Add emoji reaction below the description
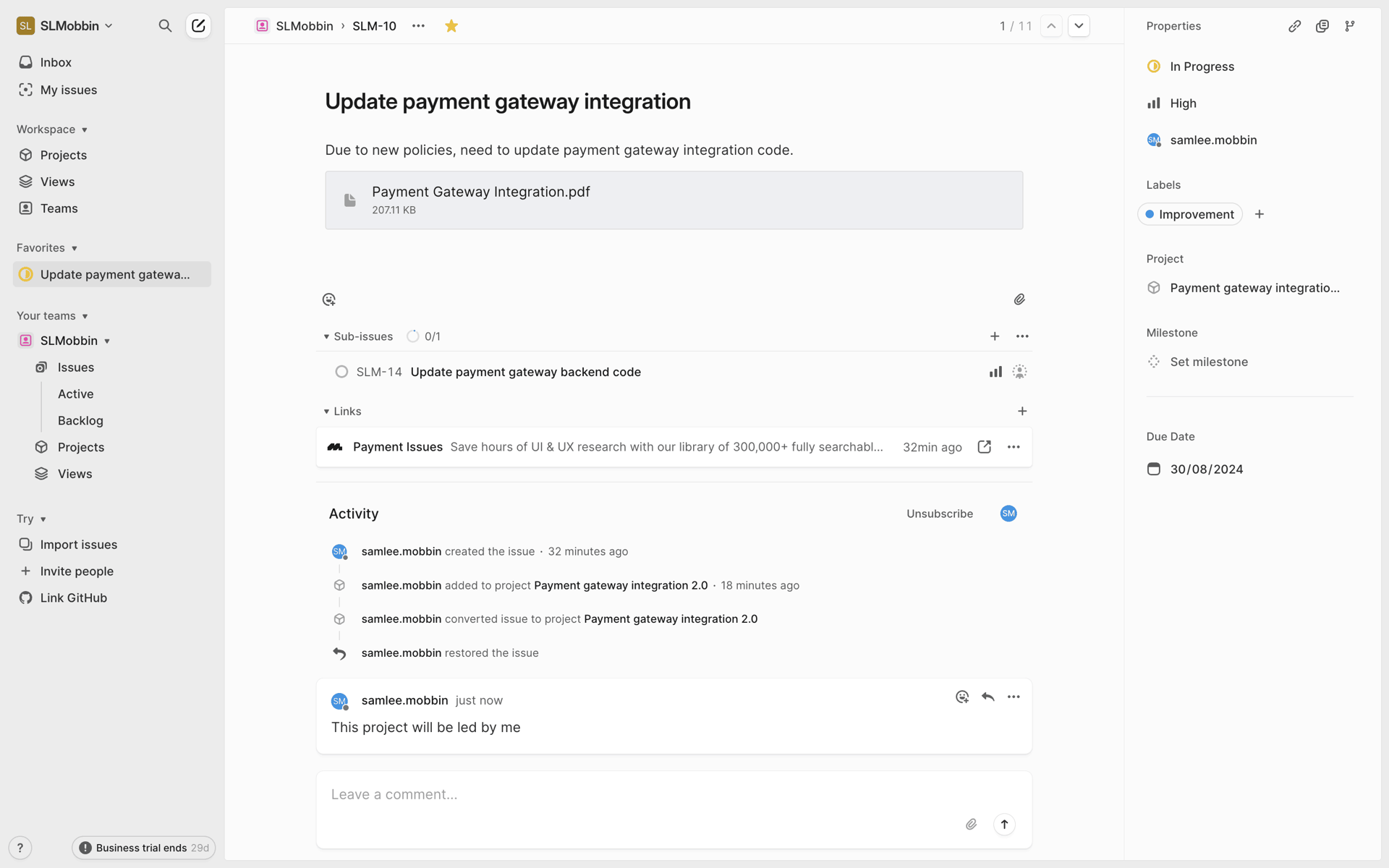 click(329, 299)
